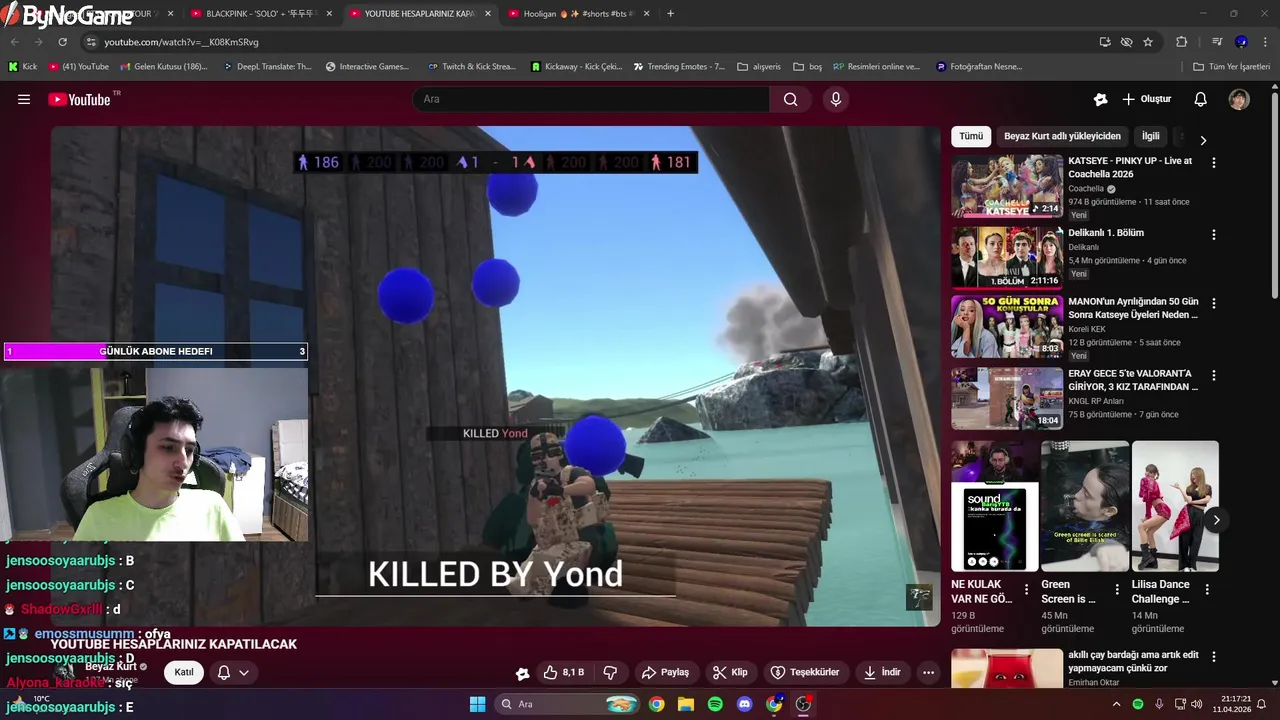Switch to BLACKPINK 'SOLO' tab

(260, 14)
